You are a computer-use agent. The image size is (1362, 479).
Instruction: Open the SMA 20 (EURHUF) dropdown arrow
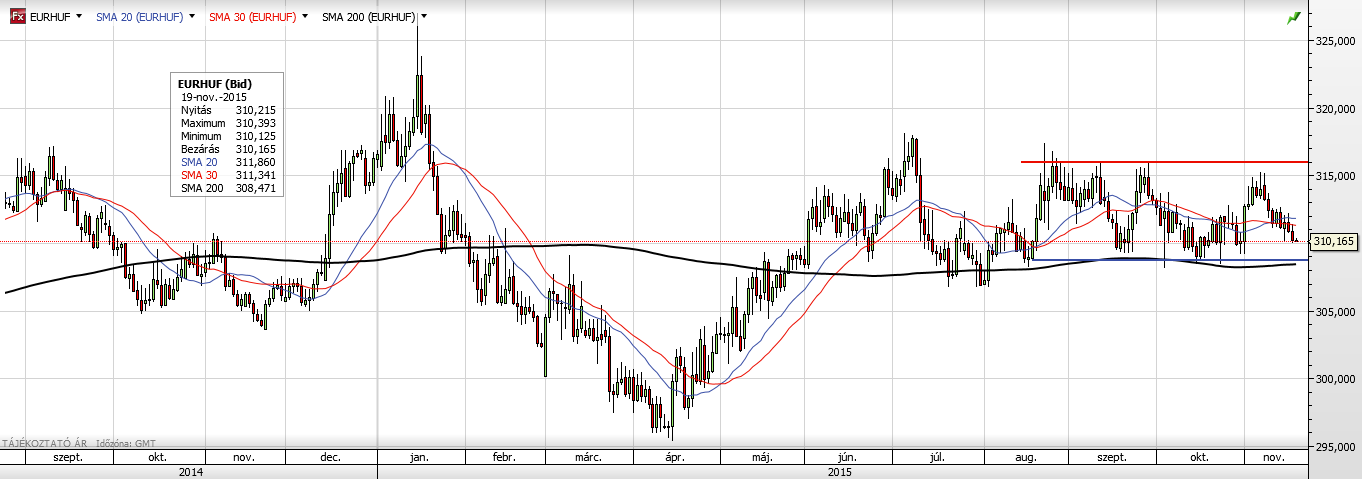[x=191, y=16]
